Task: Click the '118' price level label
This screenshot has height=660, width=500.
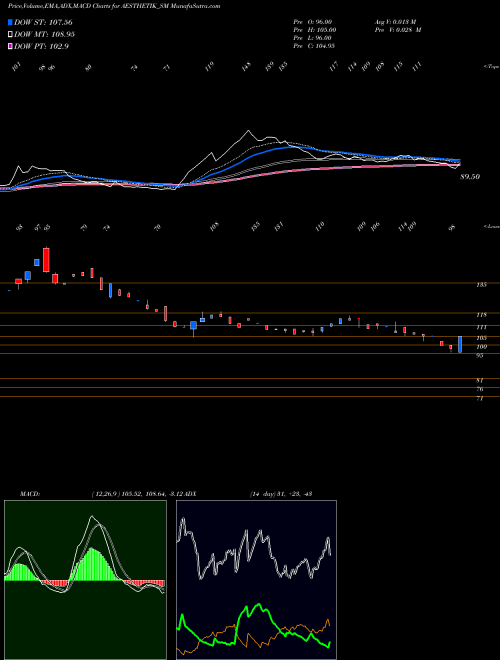Action: point(482,315)
